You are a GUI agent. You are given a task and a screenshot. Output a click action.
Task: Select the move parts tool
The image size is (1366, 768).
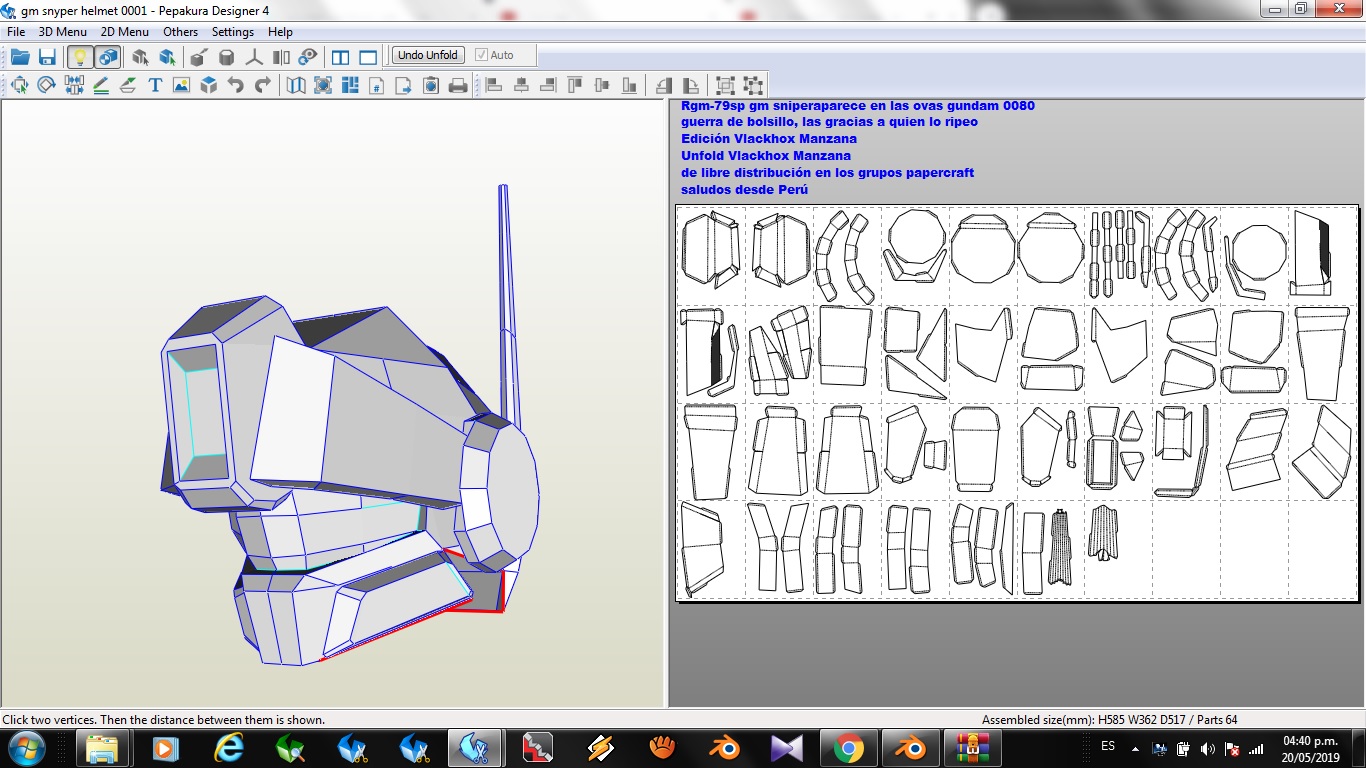(x=19, y=85)
